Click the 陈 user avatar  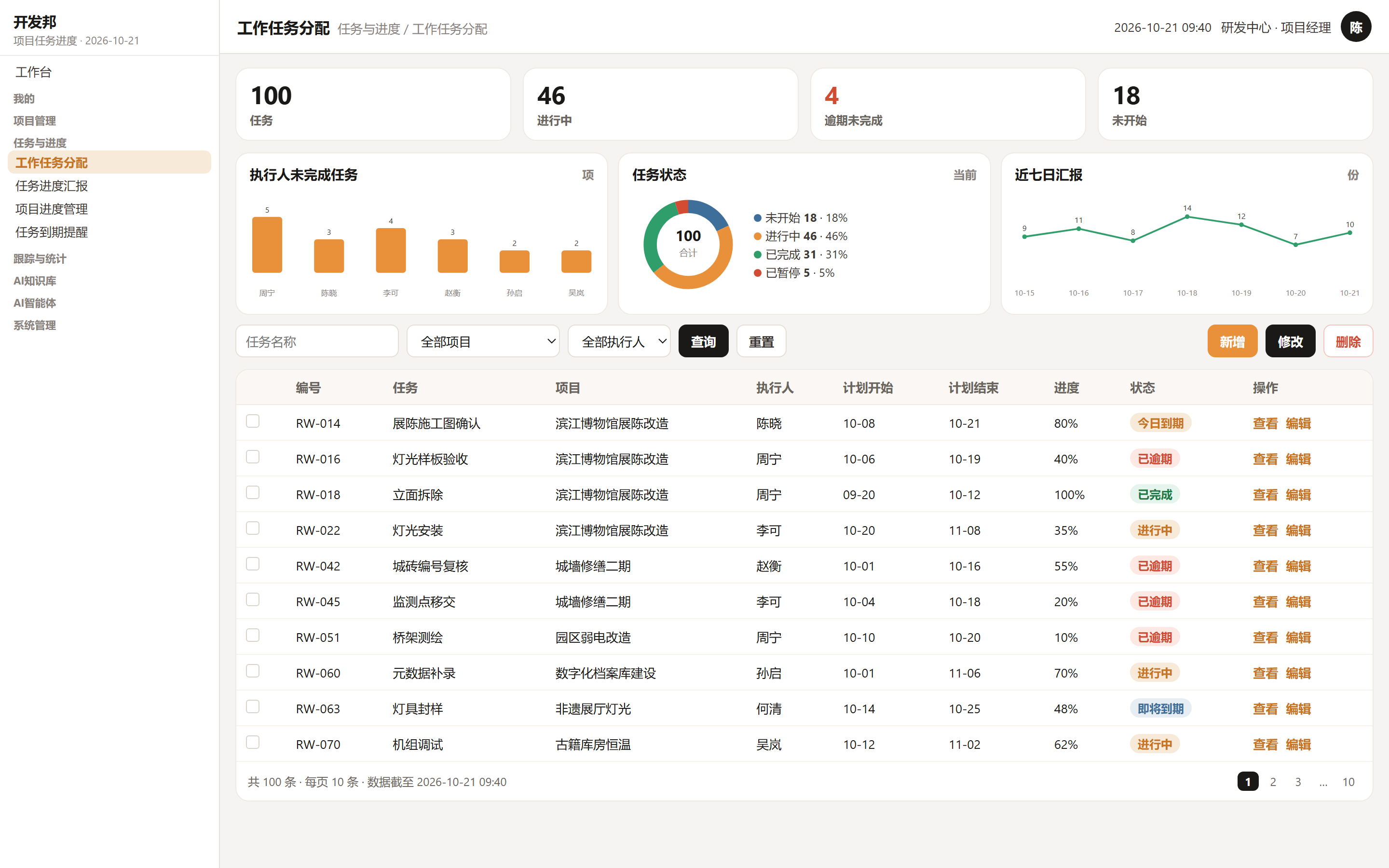[1356, 27]
